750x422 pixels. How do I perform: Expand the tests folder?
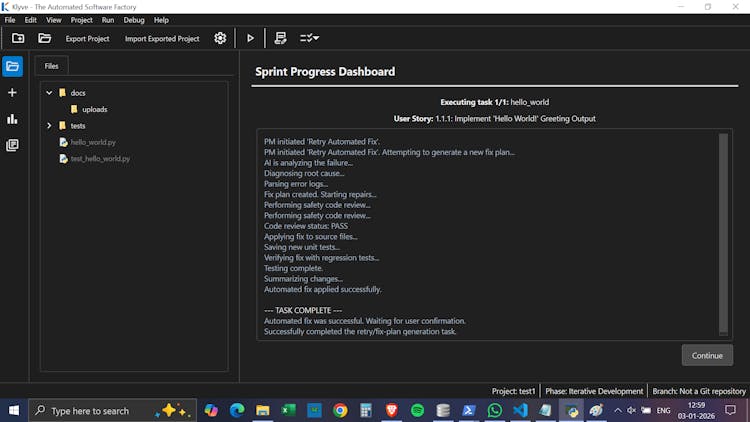(49, 126)
